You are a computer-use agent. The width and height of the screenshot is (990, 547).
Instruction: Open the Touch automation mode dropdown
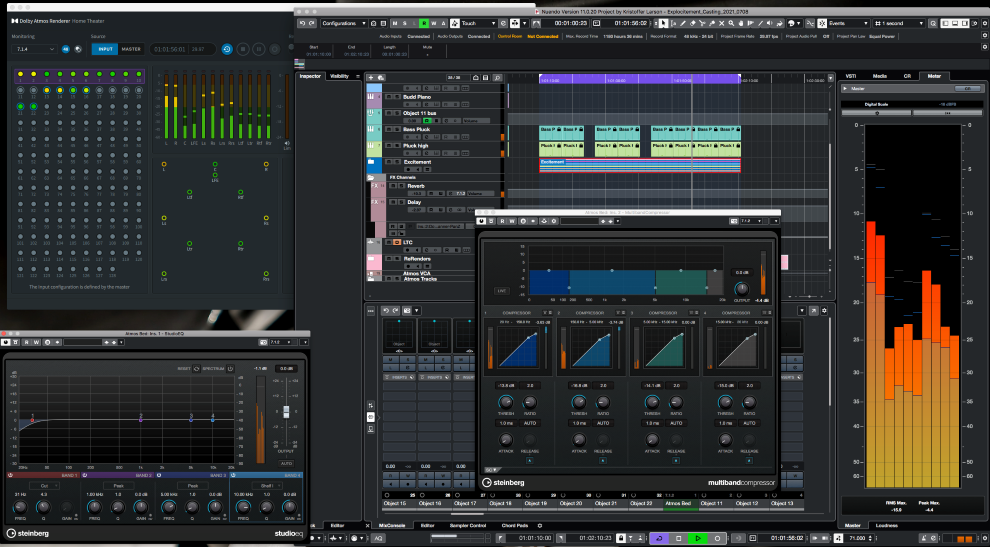(479, 23)
